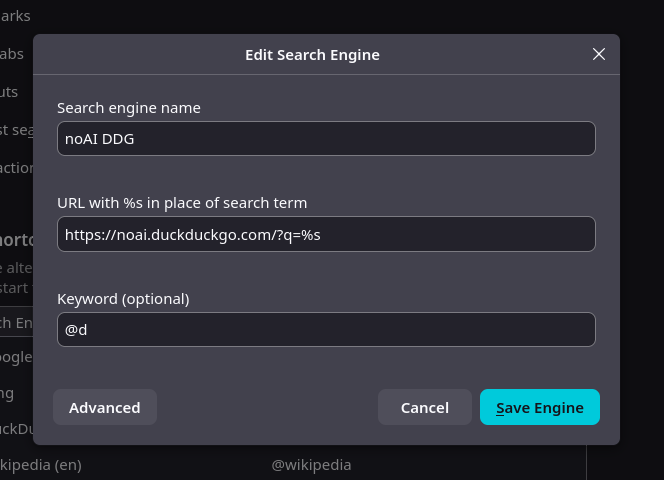The width and height of the screenshot is (664, 480).
Task: Click the @wikipedia keyword cell
Action: pos(311,465)
